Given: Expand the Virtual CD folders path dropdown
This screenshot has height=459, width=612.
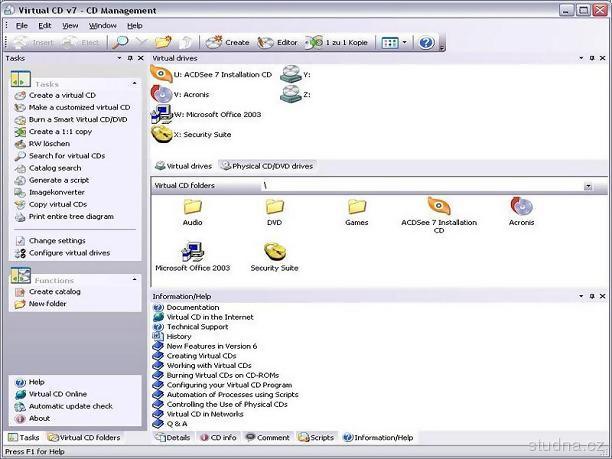Looking at the screenshot, I should click(x=588, y=186).
